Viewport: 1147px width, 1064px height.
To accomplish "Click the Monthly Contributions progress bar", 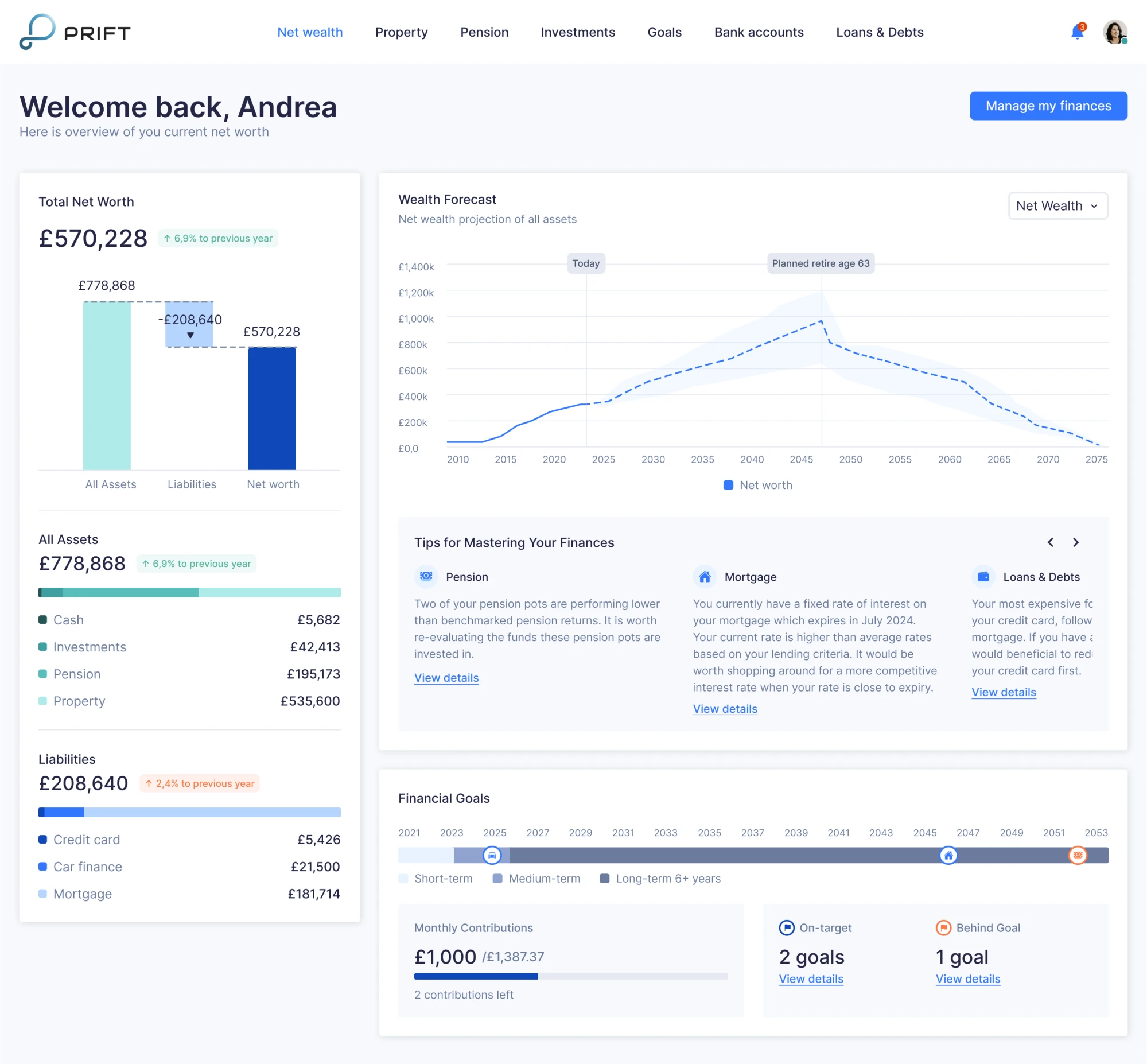I will coord(570,976).
